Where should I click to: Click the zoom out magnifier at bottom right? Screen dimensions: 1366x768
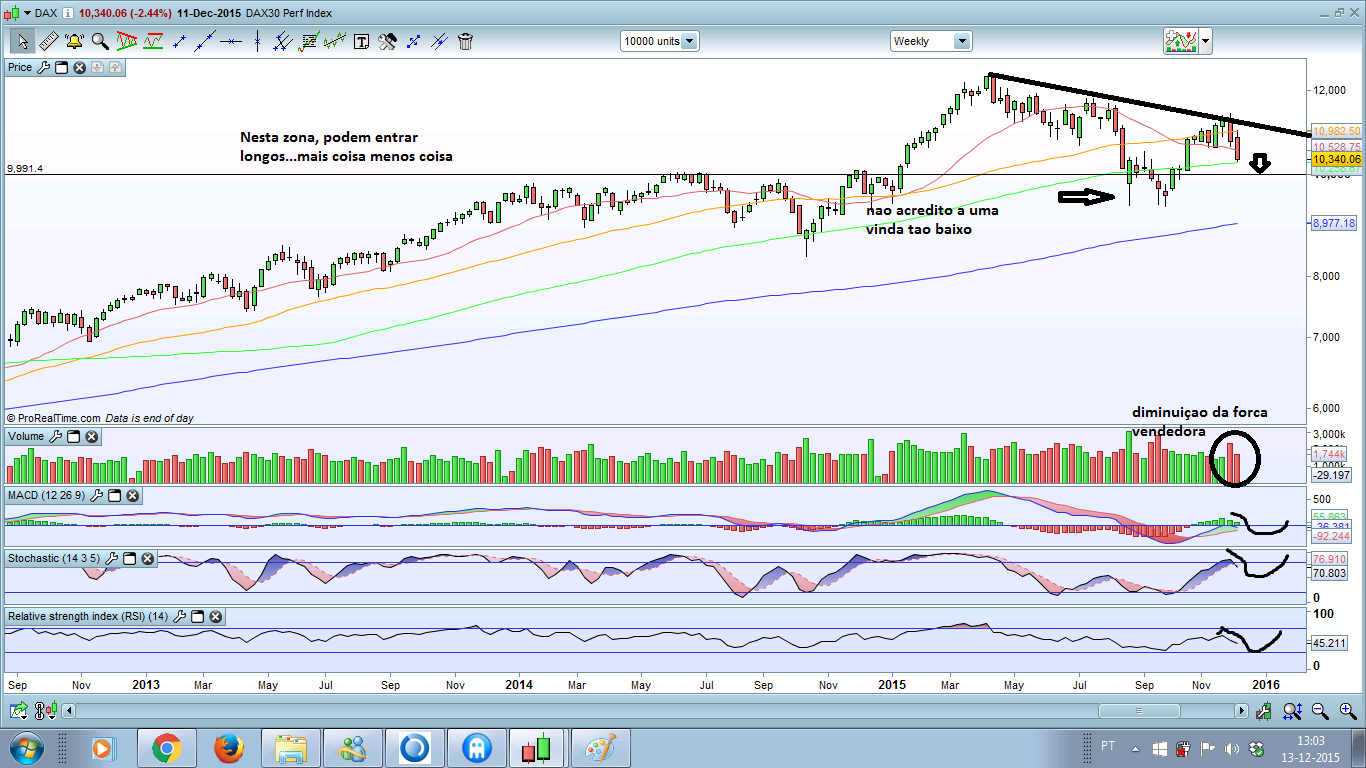tap(1320, 711)
